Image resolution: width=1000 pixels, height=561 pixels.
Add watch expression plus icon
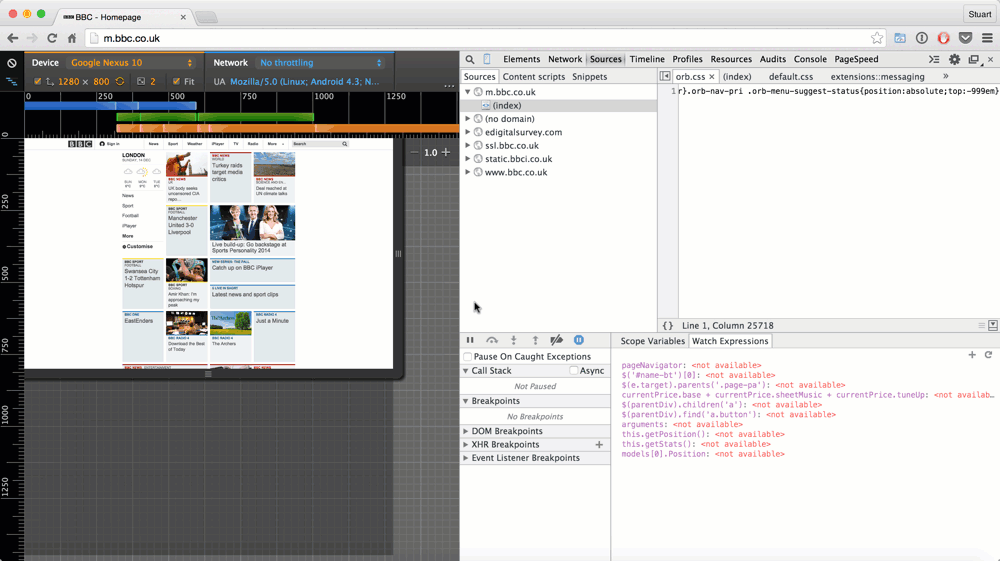coord(972,354)
